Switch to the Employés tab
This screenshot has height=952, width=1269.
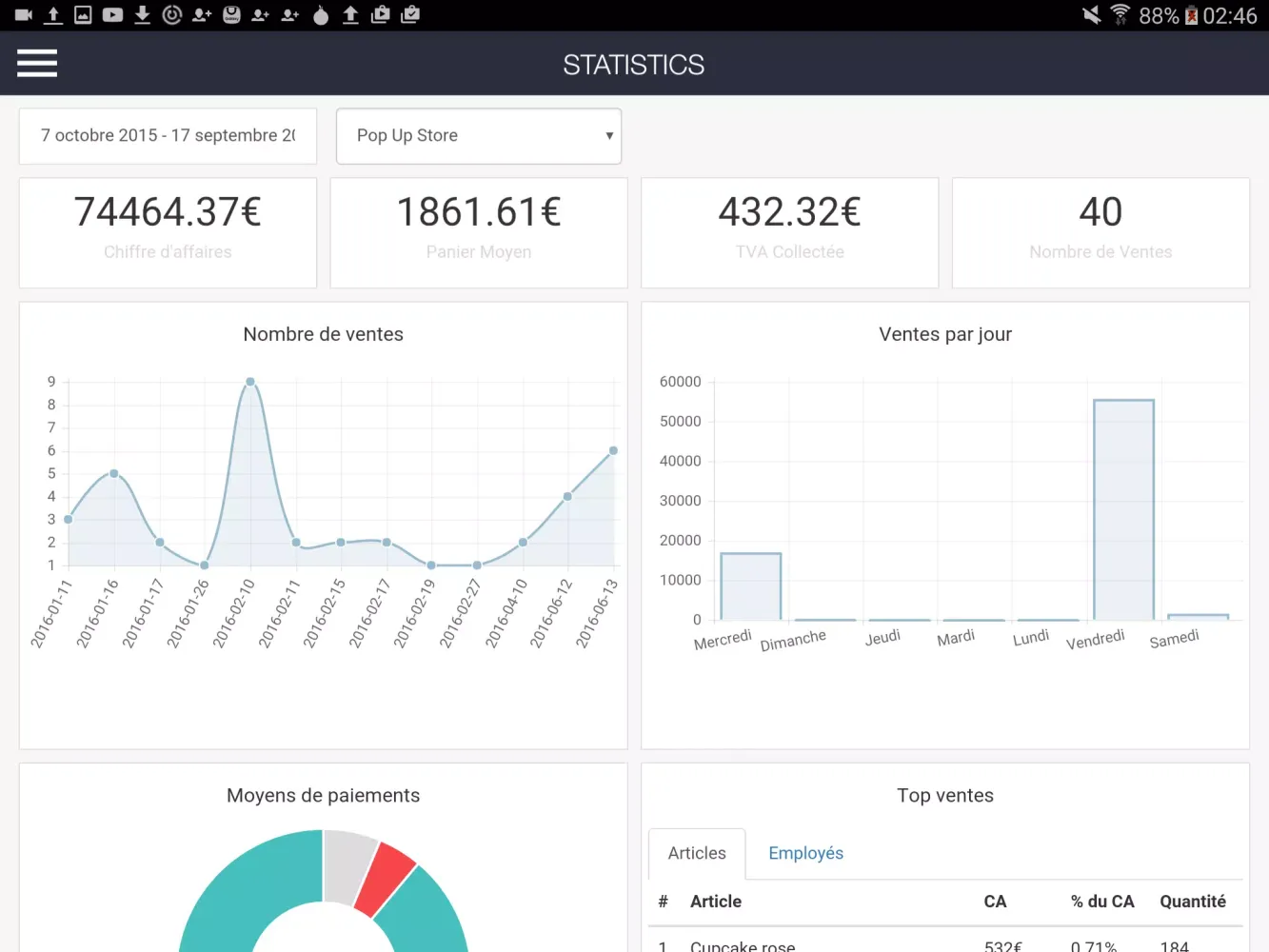pyautogui.click(x=805, y=853)
